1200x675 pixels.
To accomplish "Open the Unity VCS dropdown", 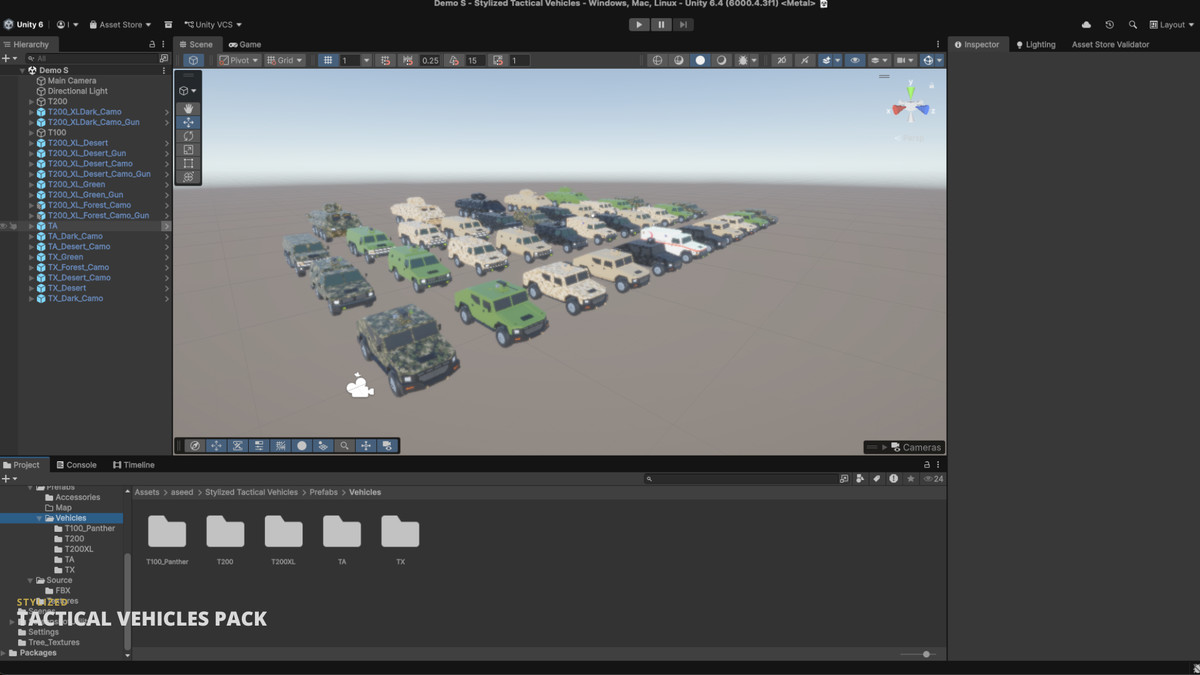I will click(x=214, y=24).
